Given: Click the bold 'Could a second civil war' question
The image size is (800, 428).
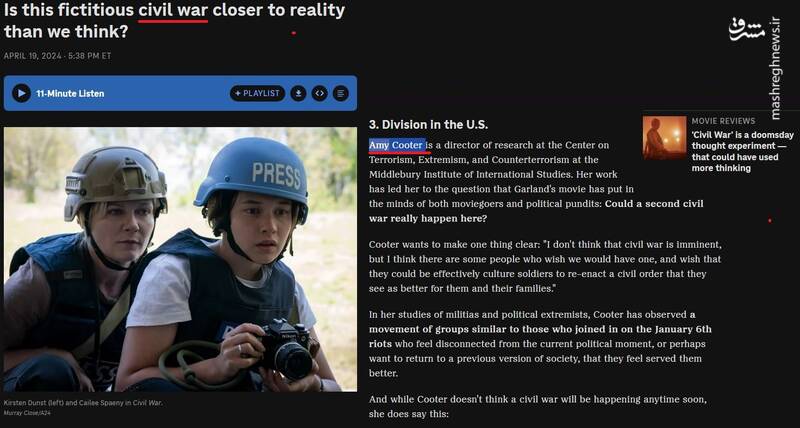Looking at the screenshot, I should pos(536,211).
